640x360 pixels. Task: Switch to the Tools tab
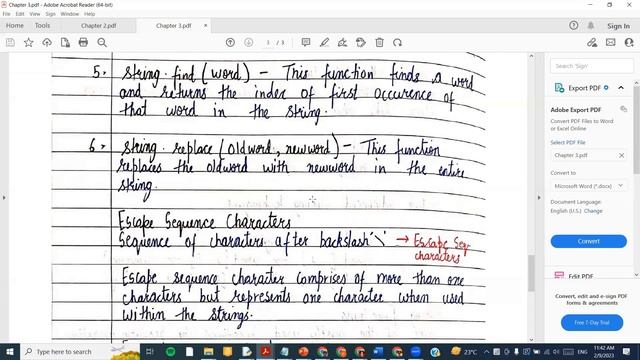tap(42, 25)
